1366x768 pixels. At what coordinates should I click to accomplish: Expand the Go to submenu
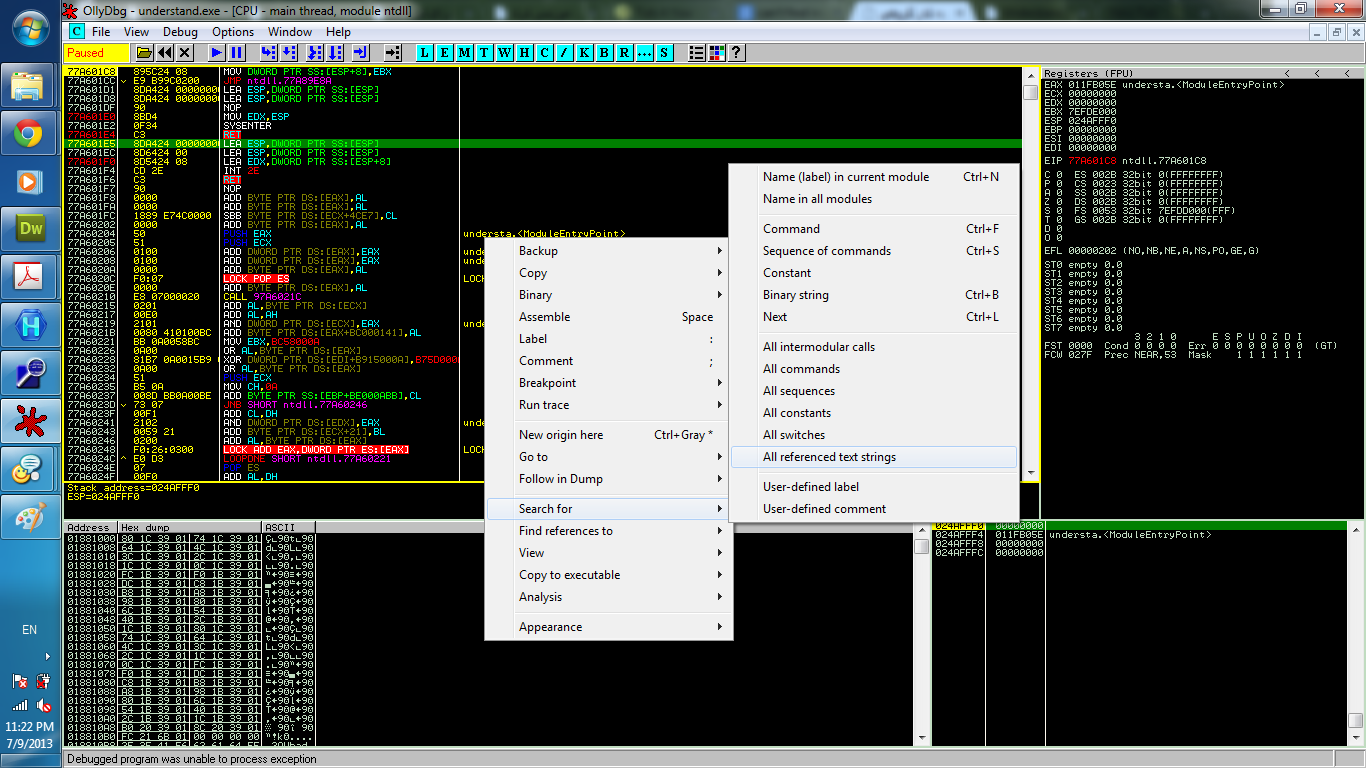(x=609, y=457)
